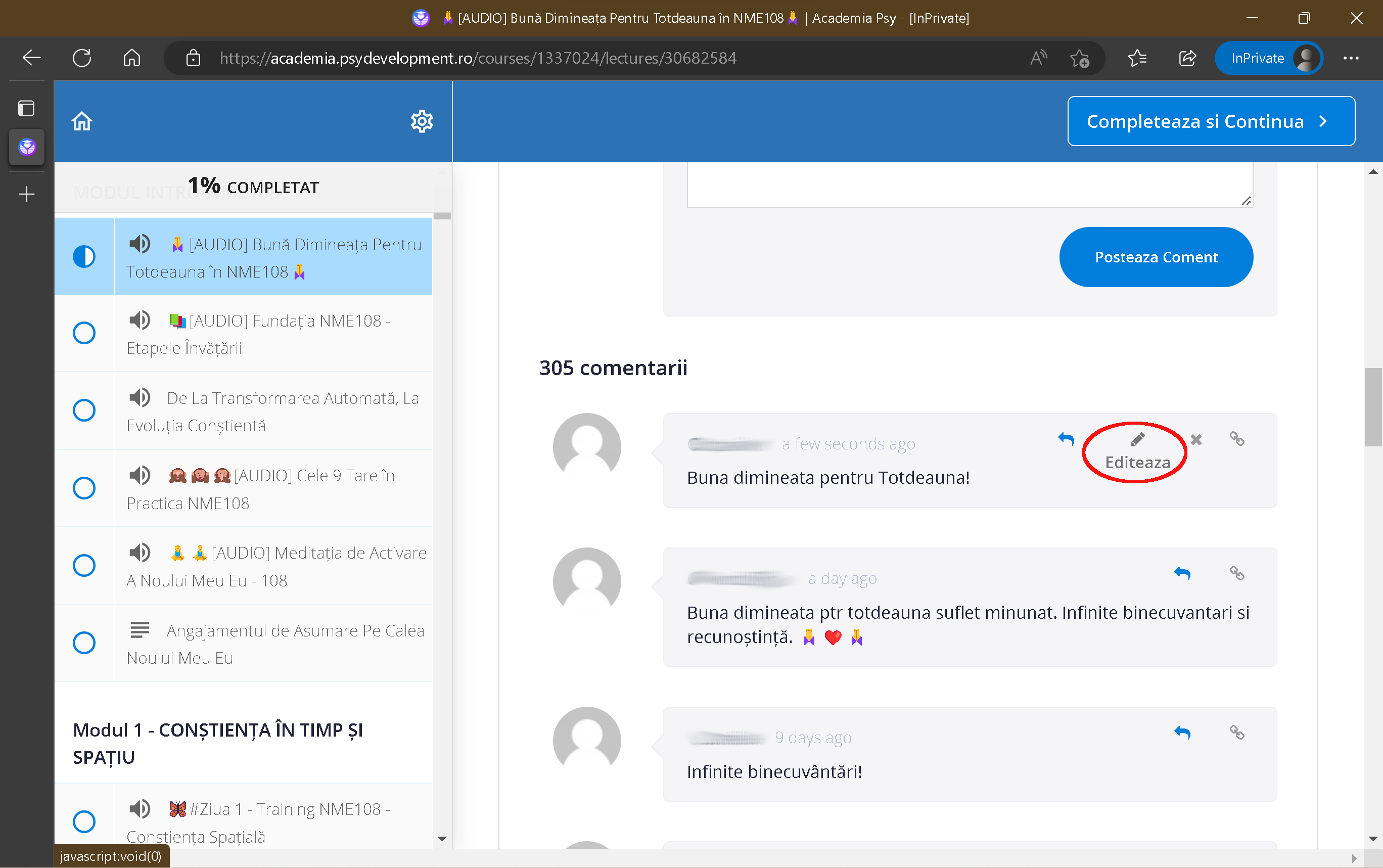Click '1% COMPLETAT' progress label
Screen dimensions: 1383x868
(253, 186)
